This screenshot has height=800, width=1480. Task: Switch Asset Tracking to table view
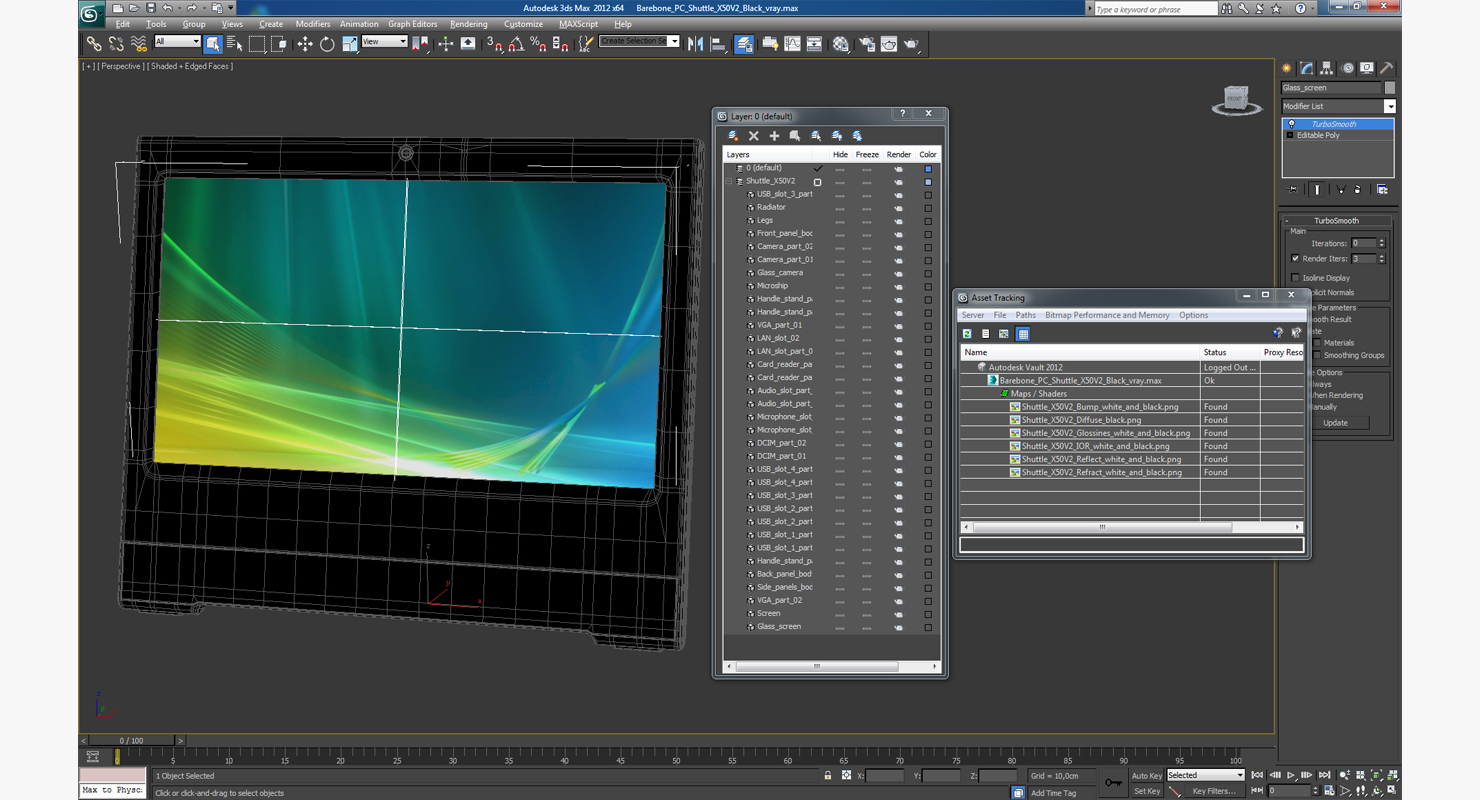[1022, 334]
